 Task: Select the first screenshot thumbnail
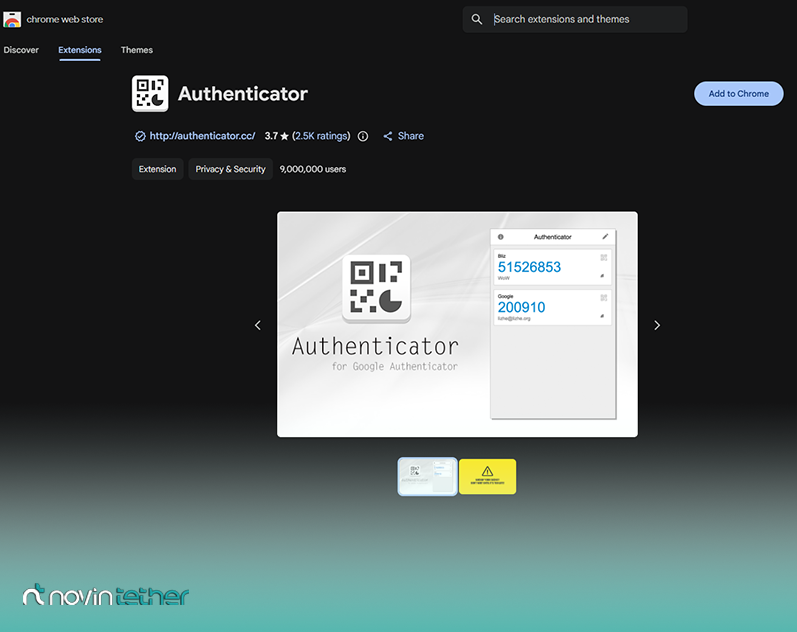coord(427,476)
